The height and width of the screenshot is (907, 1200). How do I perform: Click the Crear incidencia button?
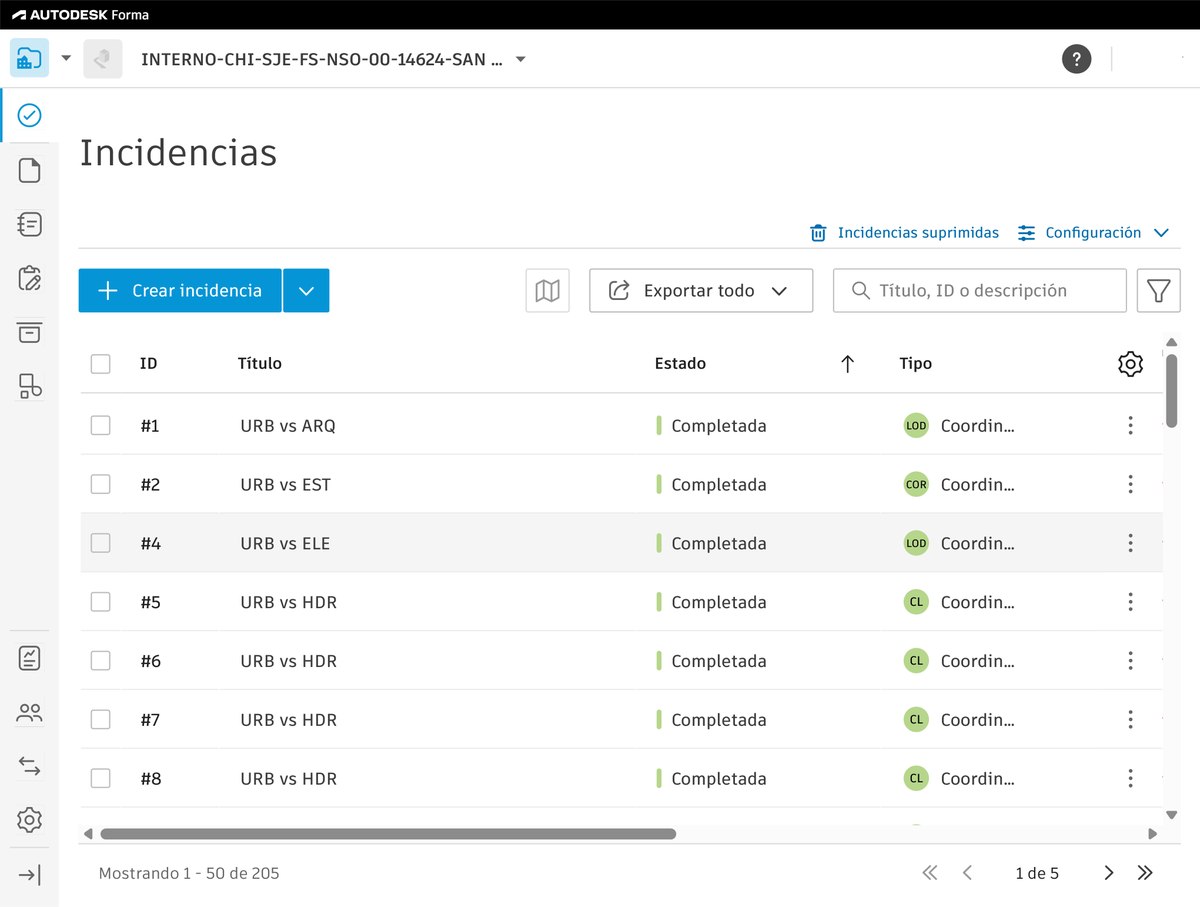click(x=180, y=290)
